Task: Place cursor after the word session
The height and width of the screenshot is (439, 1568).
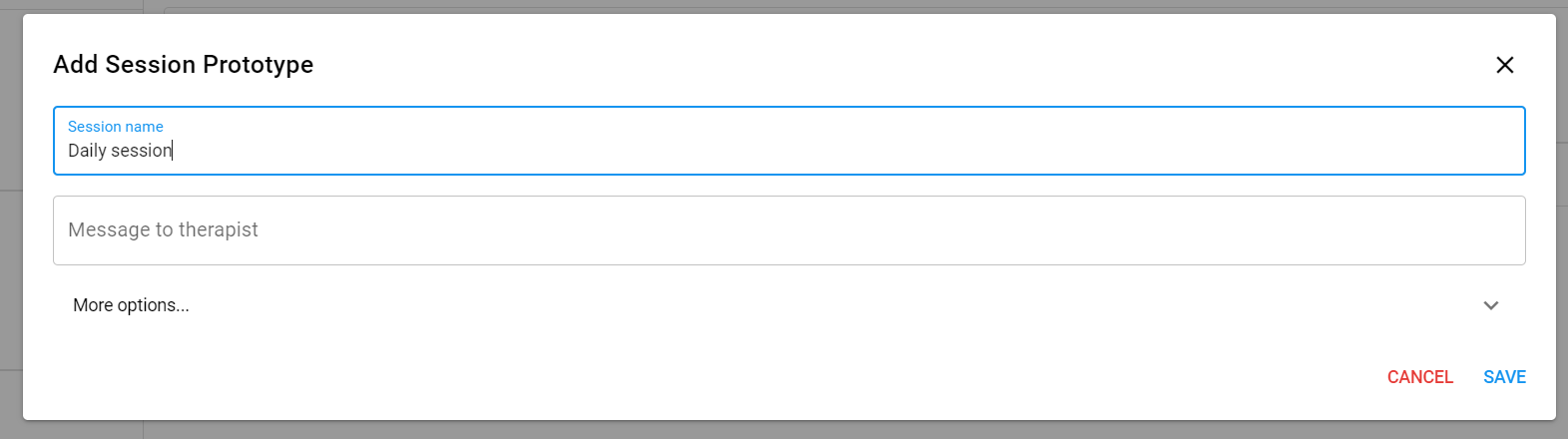Action: point(173,151)
